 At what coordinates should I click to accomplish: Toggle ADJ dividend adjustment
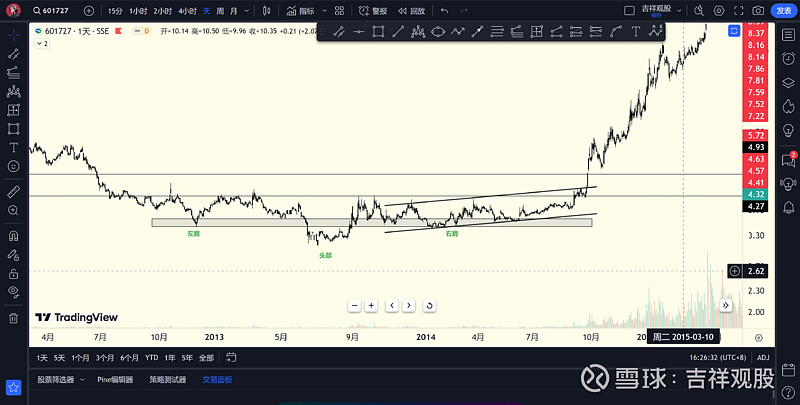click(x=763, y=358)
